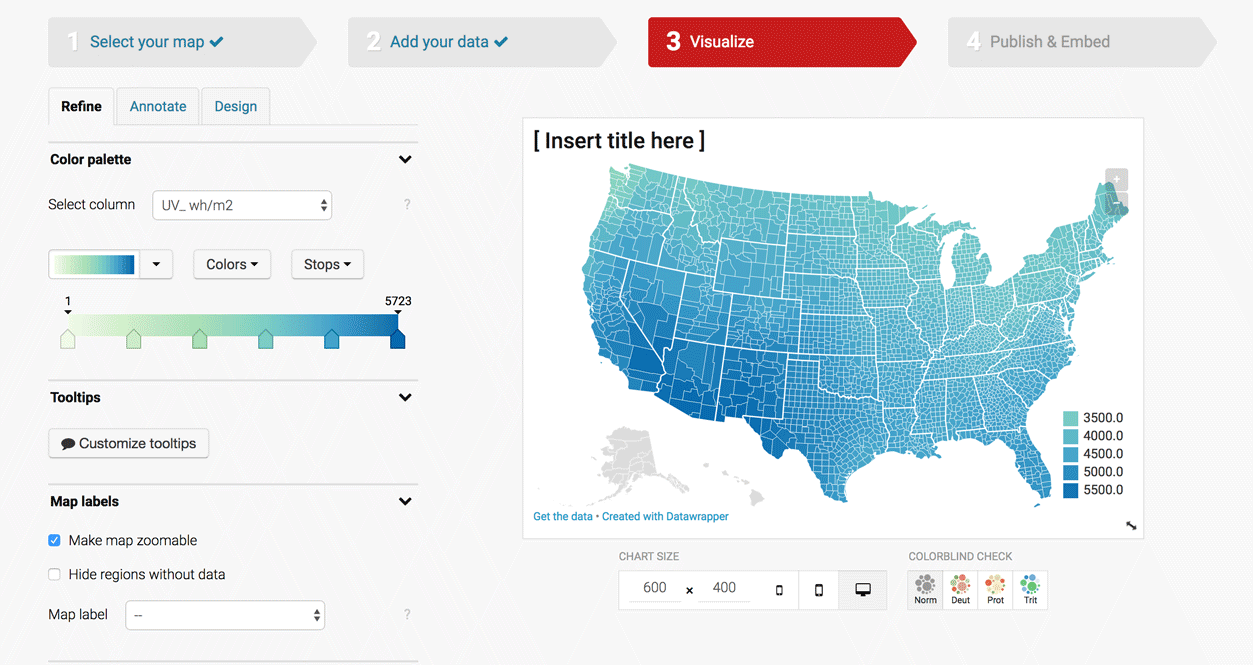Select the Norm colorblind check icon
The height and width of the screenshot is (665, 1253).
pos(926,589)
